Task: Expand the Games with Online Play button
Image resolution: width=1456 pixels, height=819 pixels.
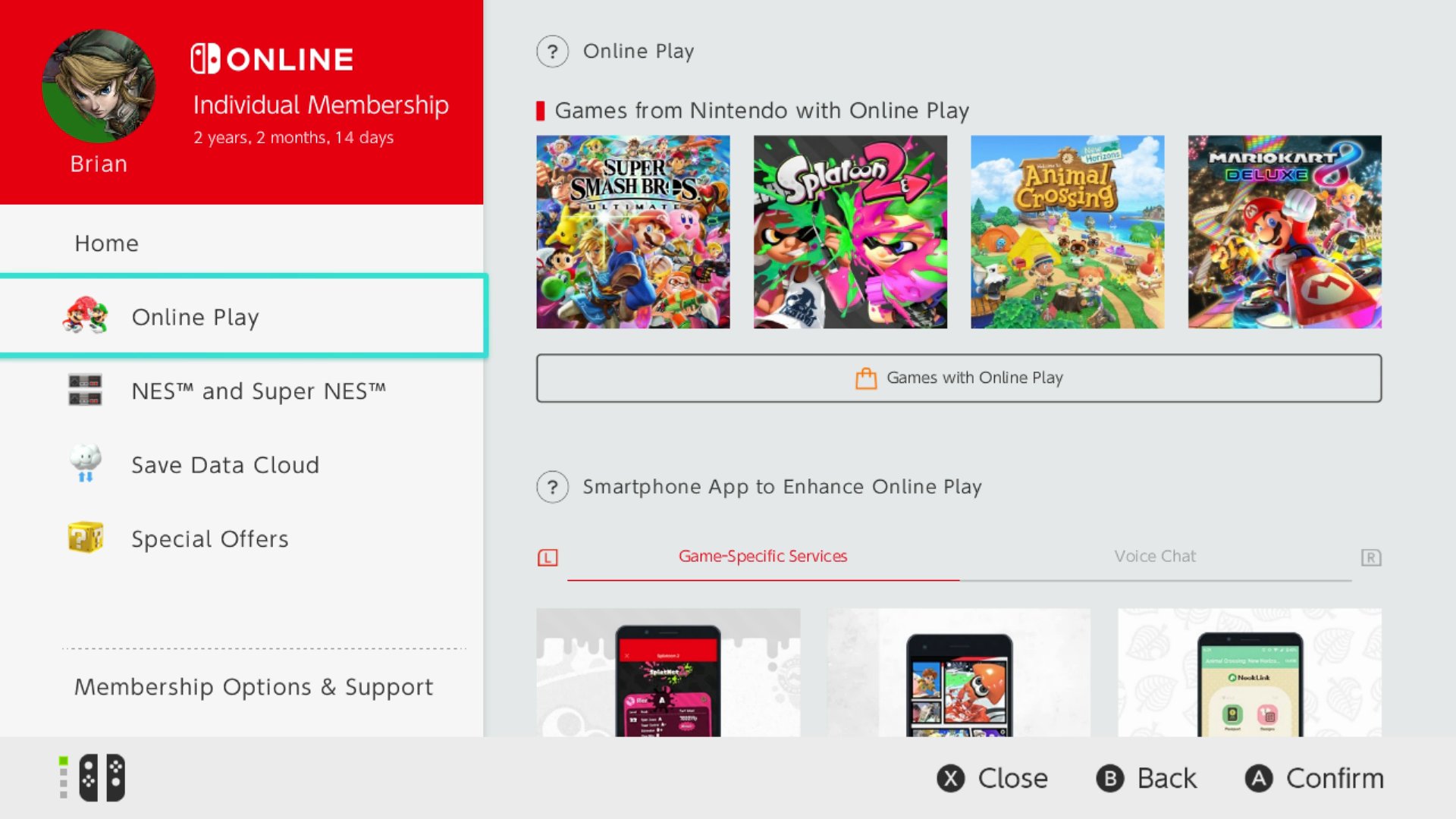Action: 956,377
